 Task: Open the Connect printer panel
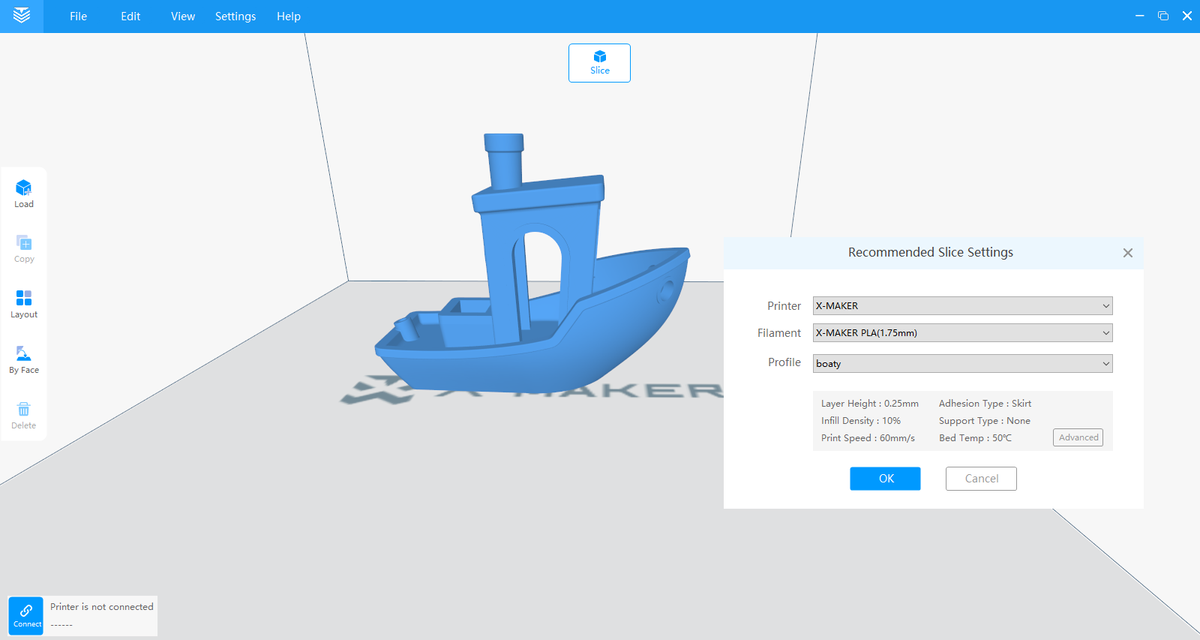(25, 616)
